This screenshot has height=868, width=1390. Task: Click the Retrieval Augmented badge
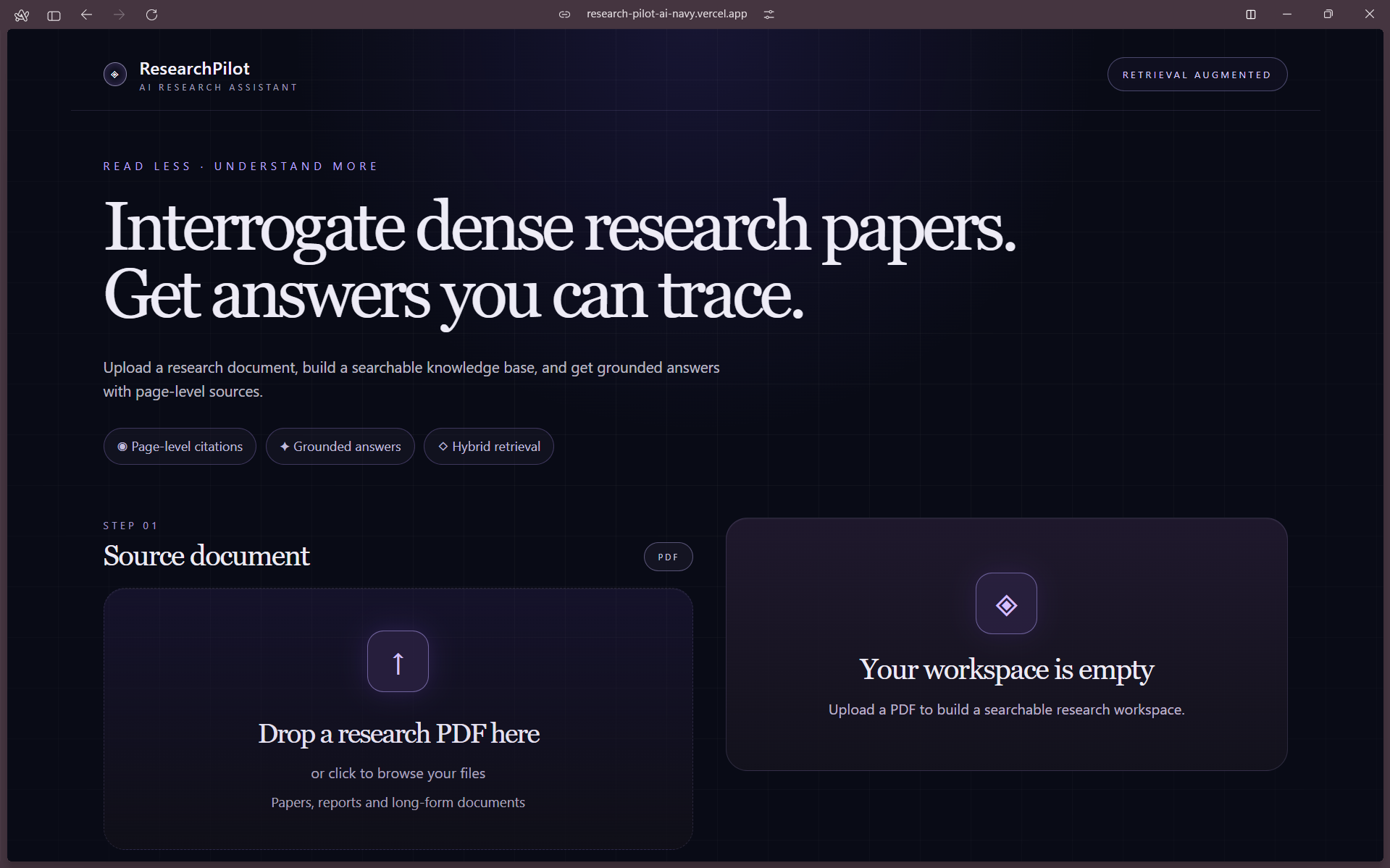(x=1197, y=75)
